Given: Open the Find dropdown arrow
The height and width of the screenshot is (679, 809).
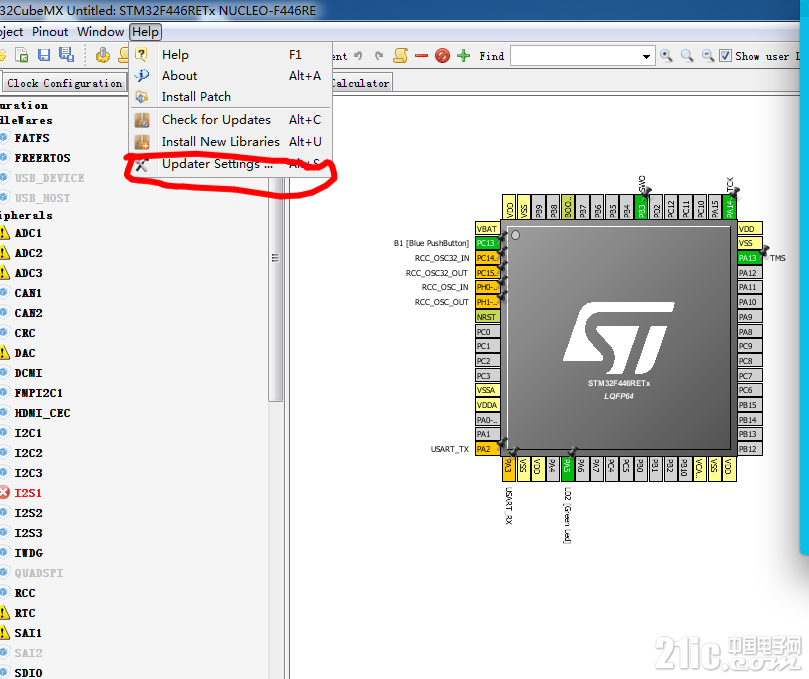Looking at the screenshot, I should [x=646, y=56].
